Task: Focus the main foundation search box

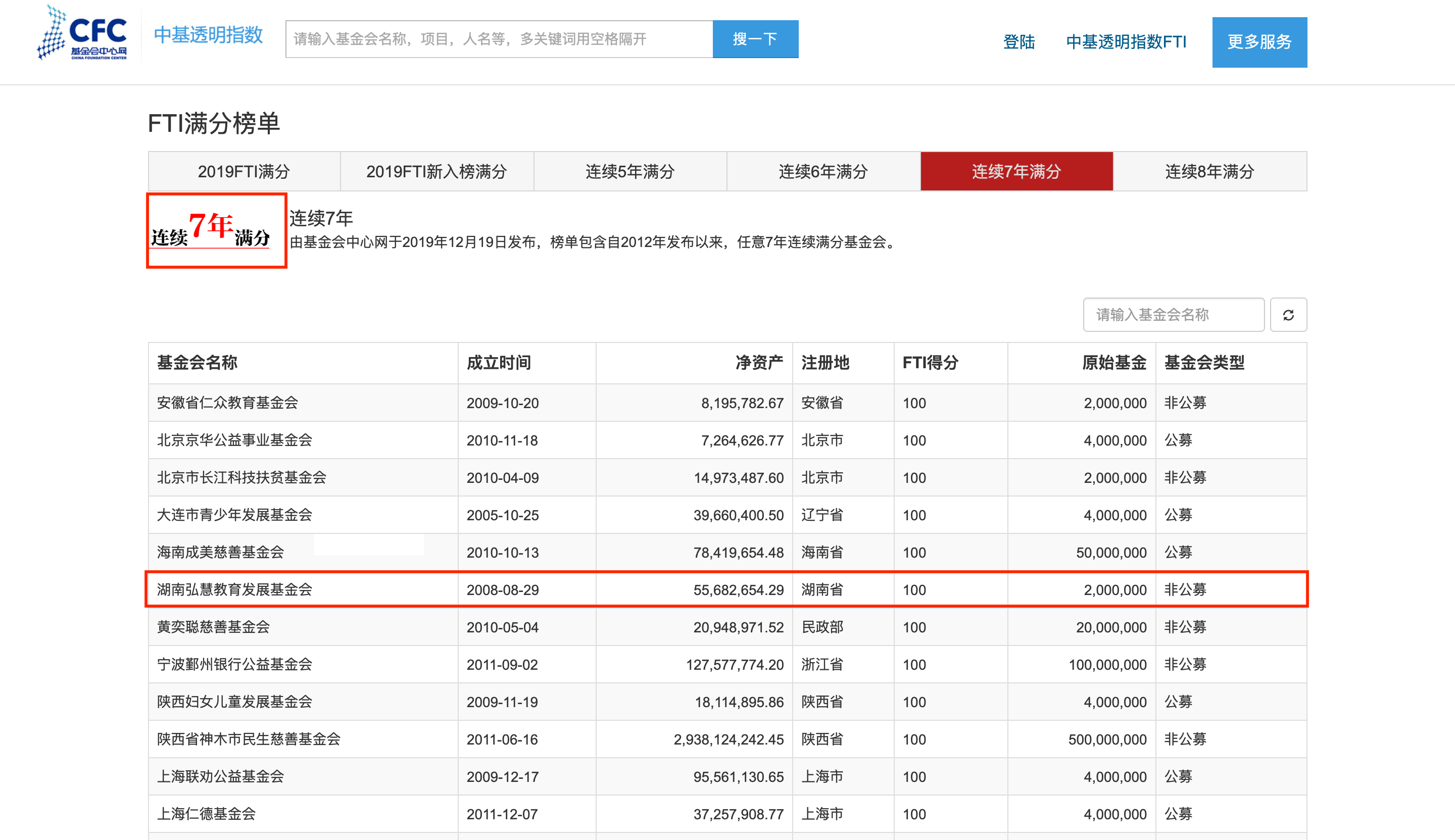Action: pos(499,39)
